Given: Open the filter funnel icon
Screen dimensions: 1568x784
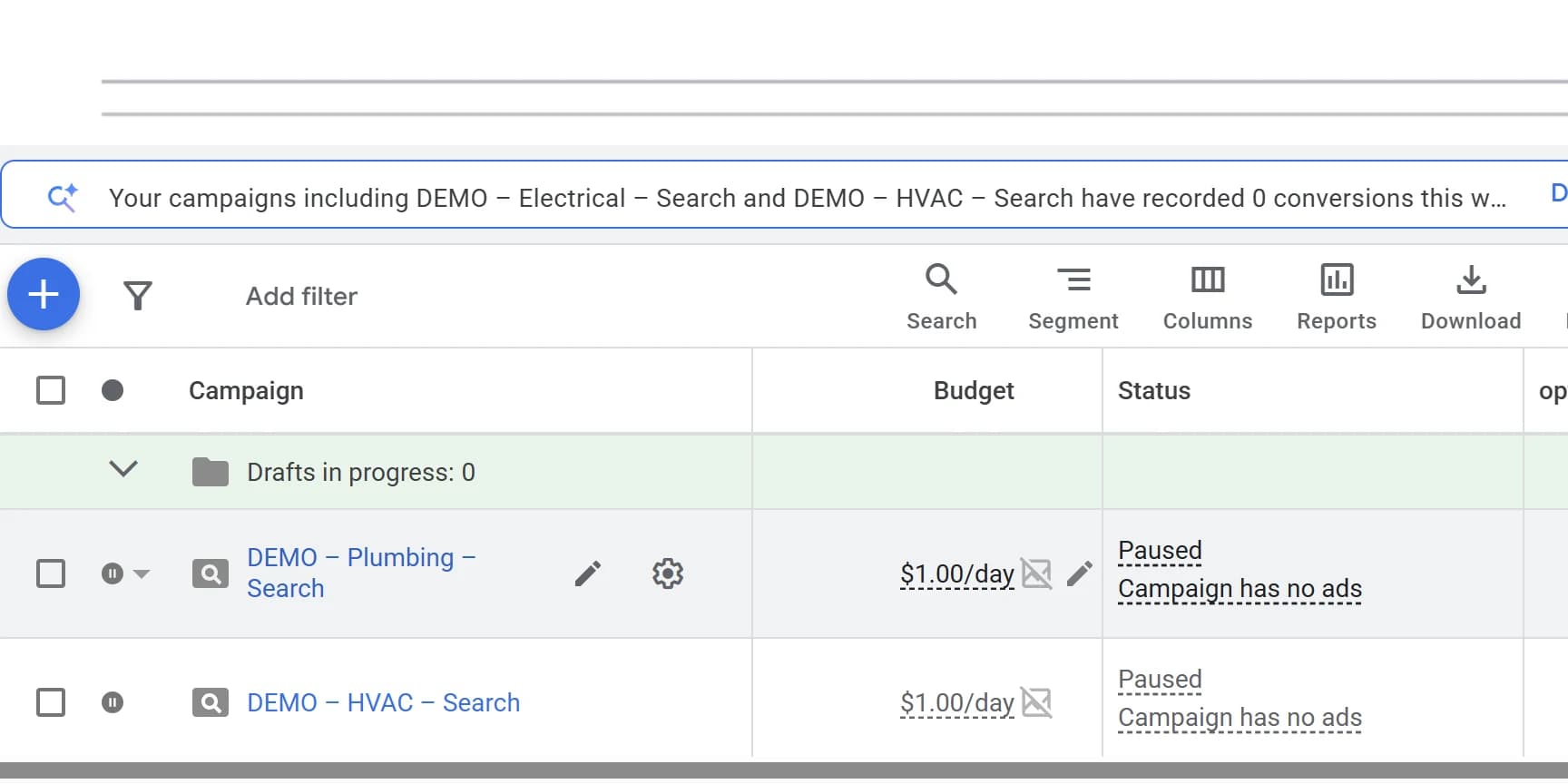Looking at the screenshot, I should pos(137,296).
